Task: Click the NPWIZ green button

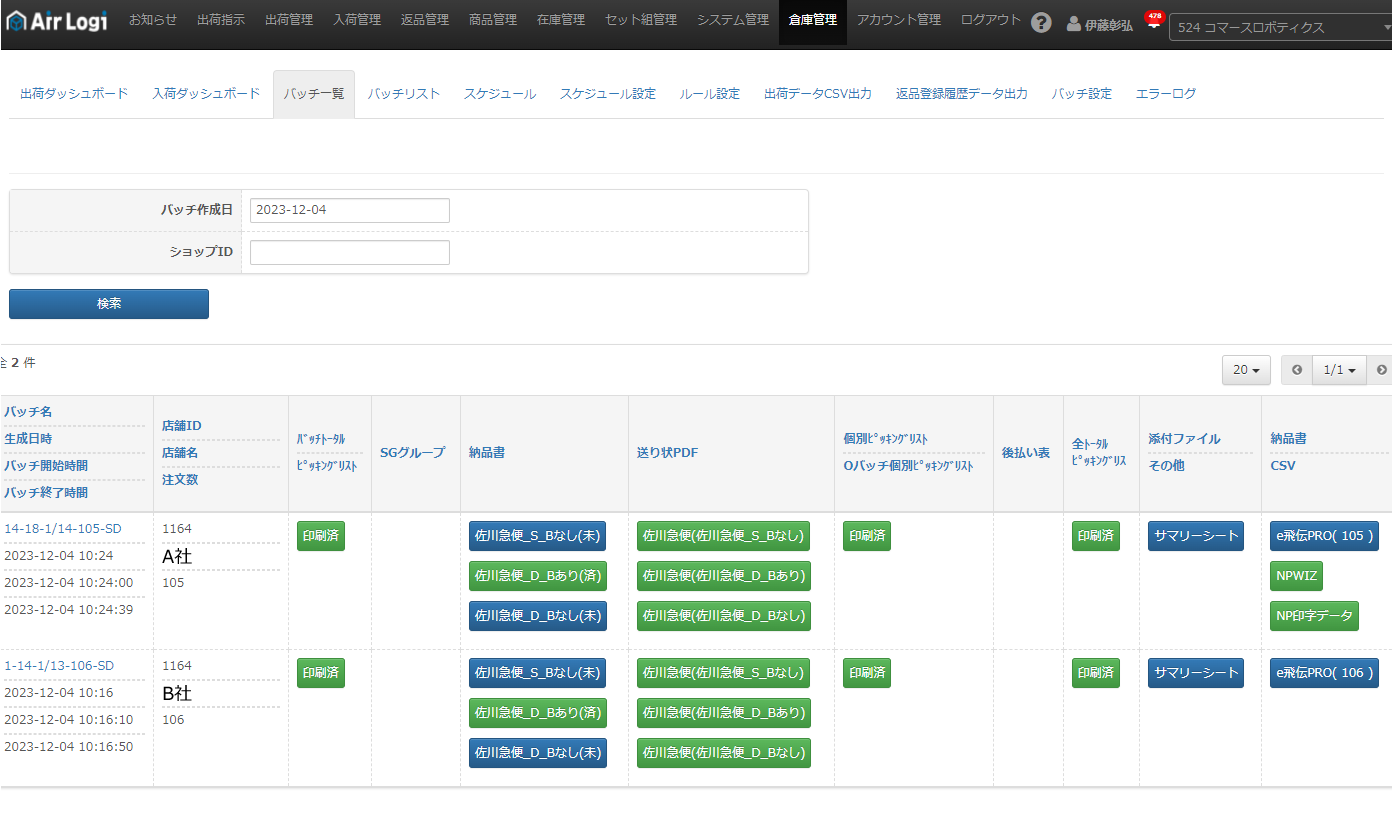Action: point(1296,576)
